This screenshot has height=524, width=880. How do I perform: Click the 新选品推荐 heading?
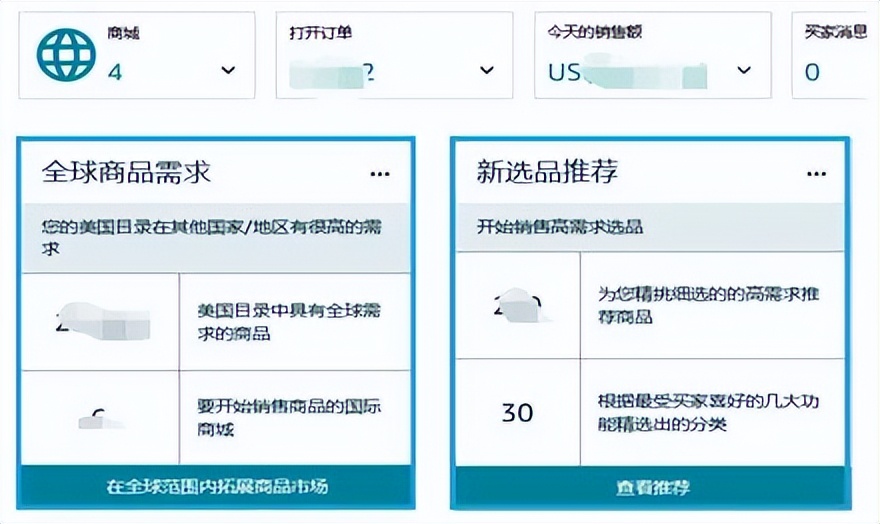[547, 171]
